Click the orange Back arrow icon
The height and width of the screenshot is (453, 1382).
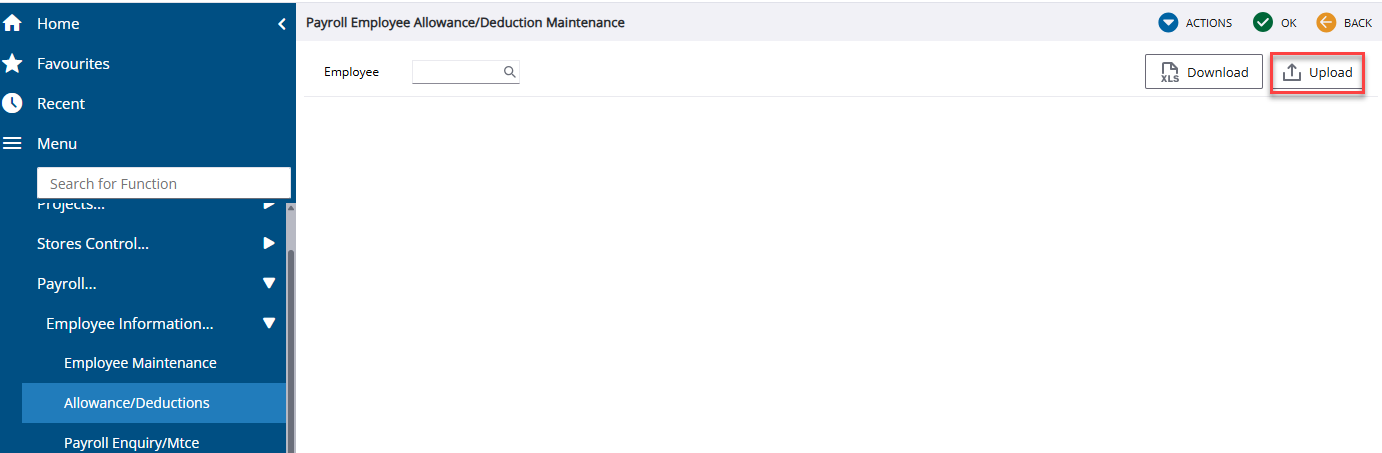coord(1326,22)
